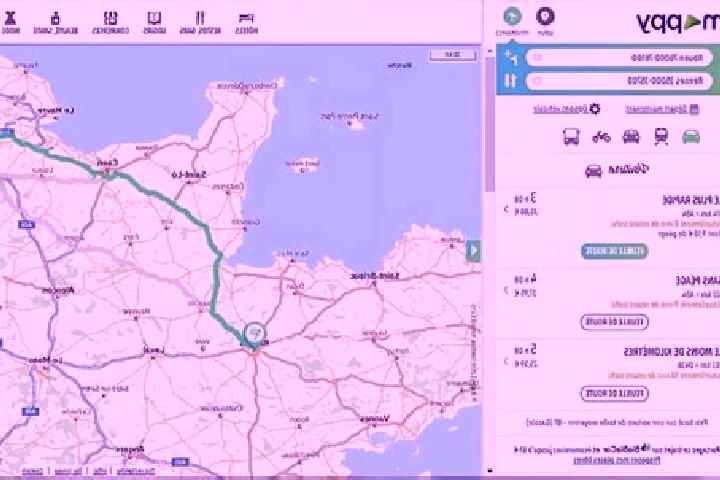720x480 pixels.
Task: Collapse the side panel with the map edge arrow
Action: tap(473, 251)
